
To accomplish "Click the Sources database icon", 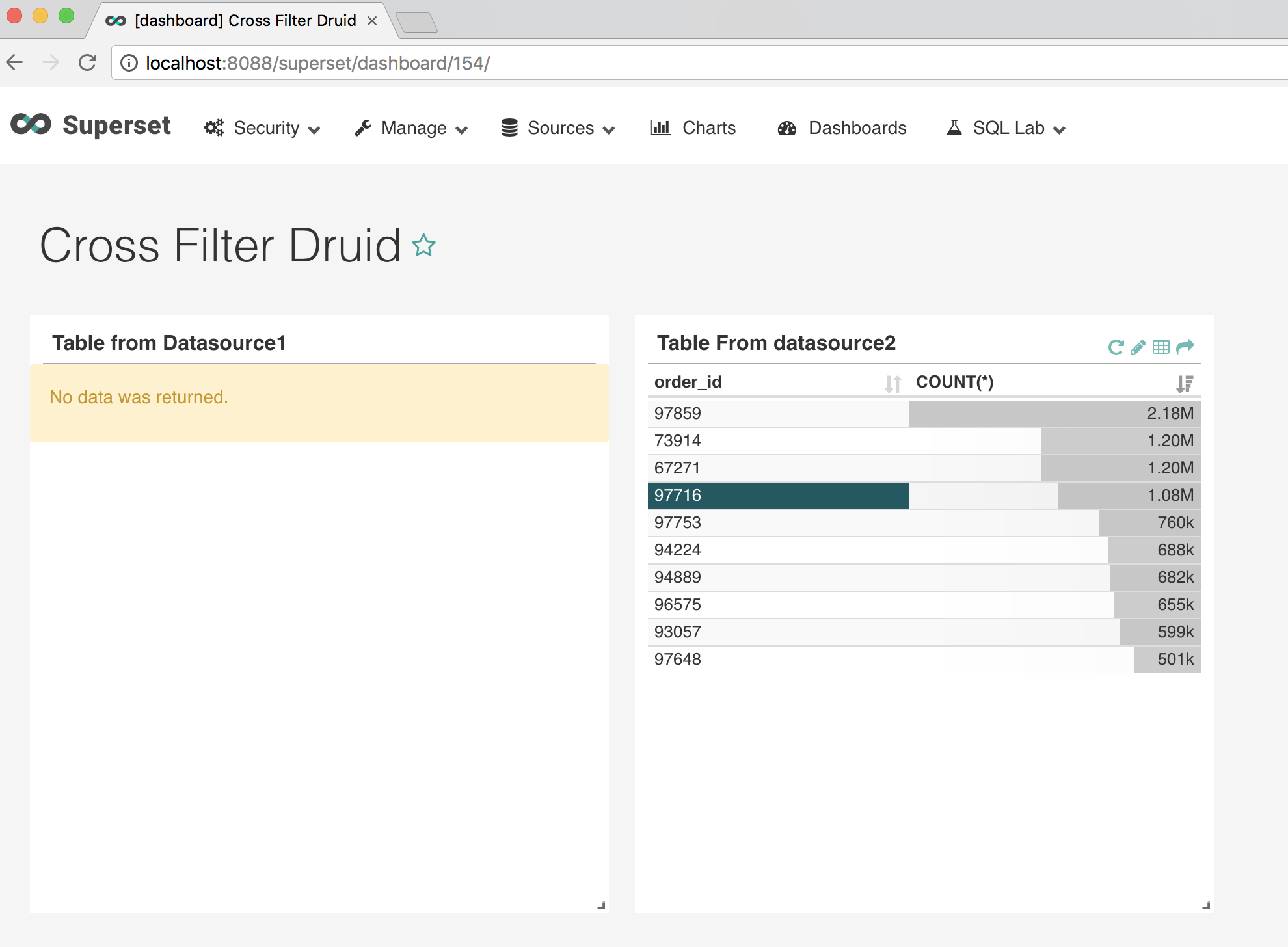I will (x=509, y=127).
